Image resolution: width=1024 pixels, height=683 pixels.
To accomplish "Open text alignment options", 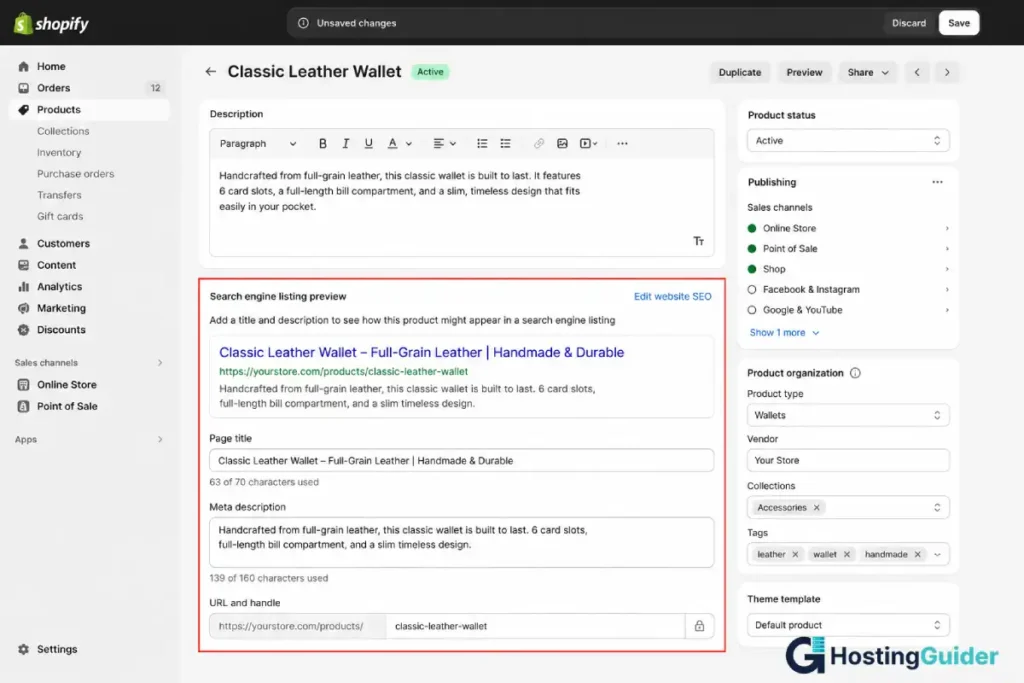I will (444, 144).
